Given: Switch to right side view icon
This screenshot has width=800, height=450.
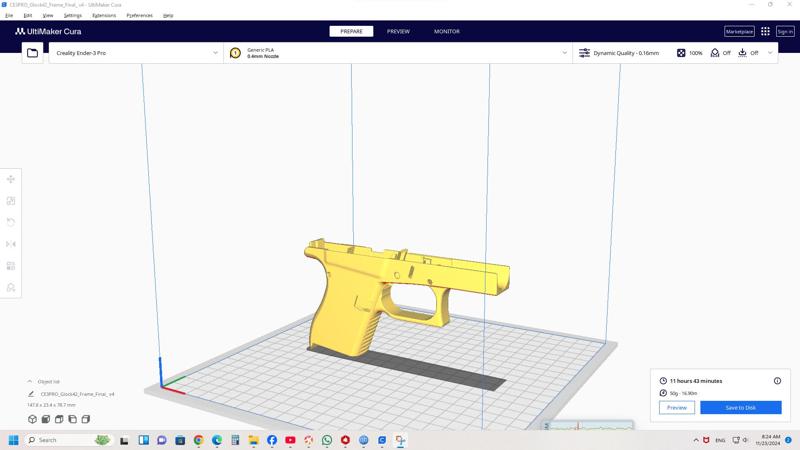Looking at the screenshot, I should [x=86, y=419].
